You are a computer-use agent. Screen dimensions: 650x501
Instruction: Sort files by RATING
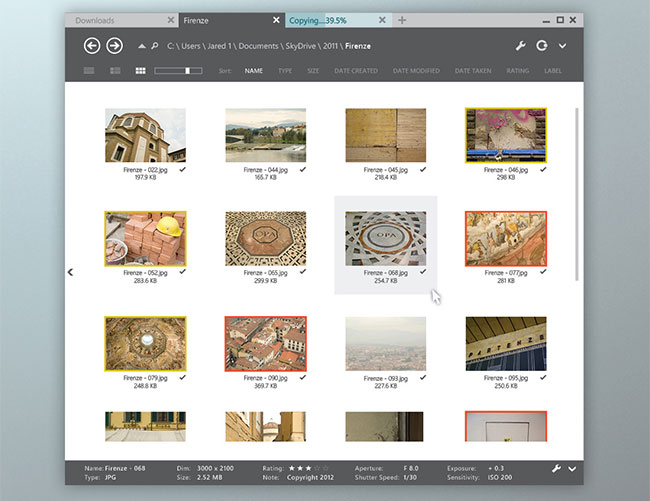pos(518,71)
